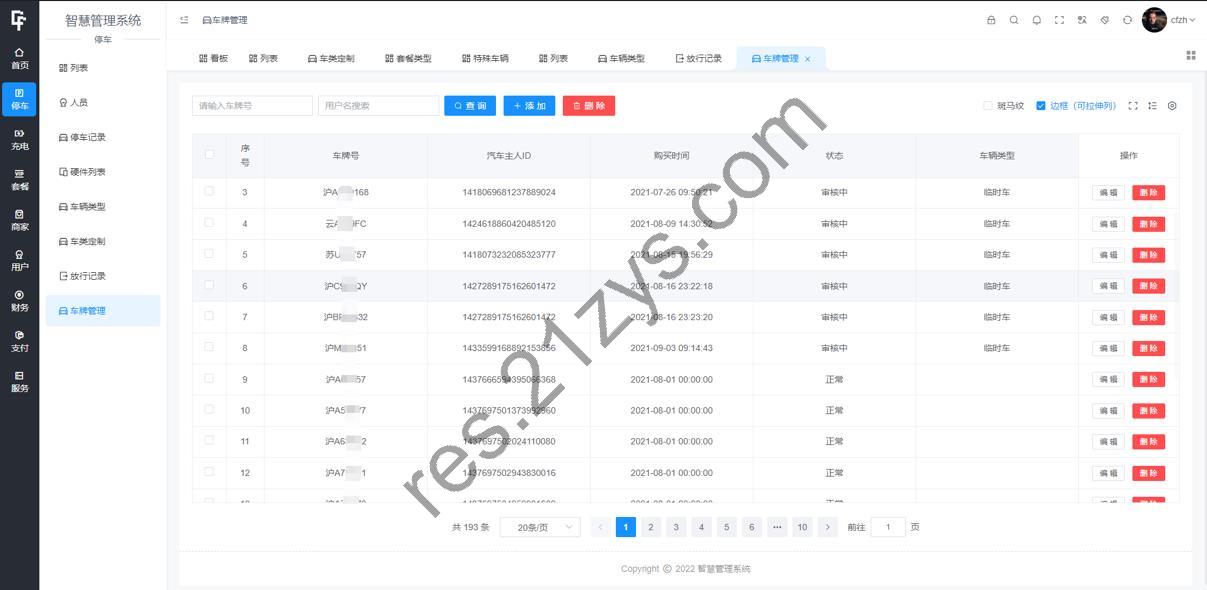Switch to the 特殊车辆 tab

click(485, 58)
